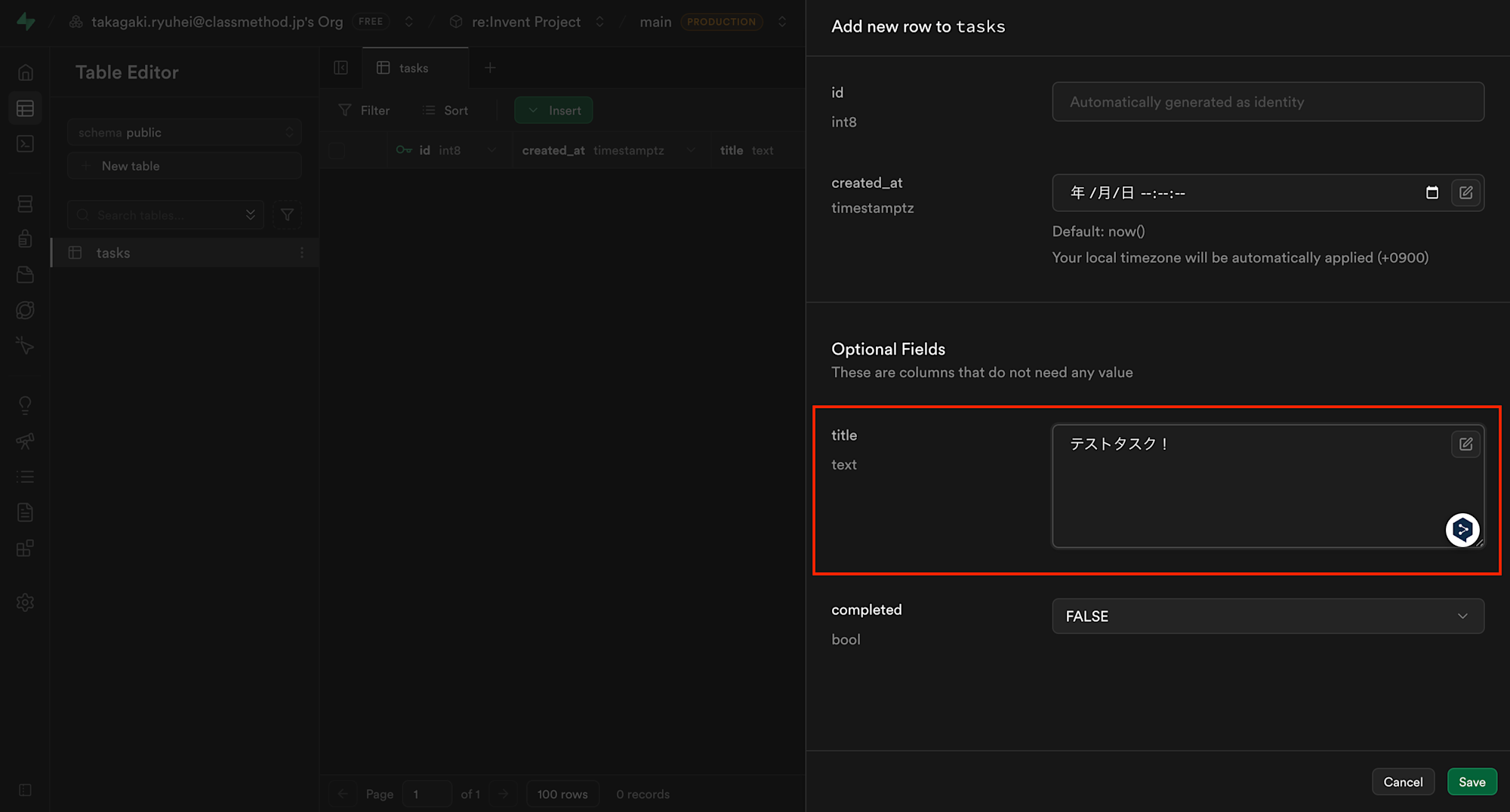Click the Filter button in toolbar

click(364, 110)
